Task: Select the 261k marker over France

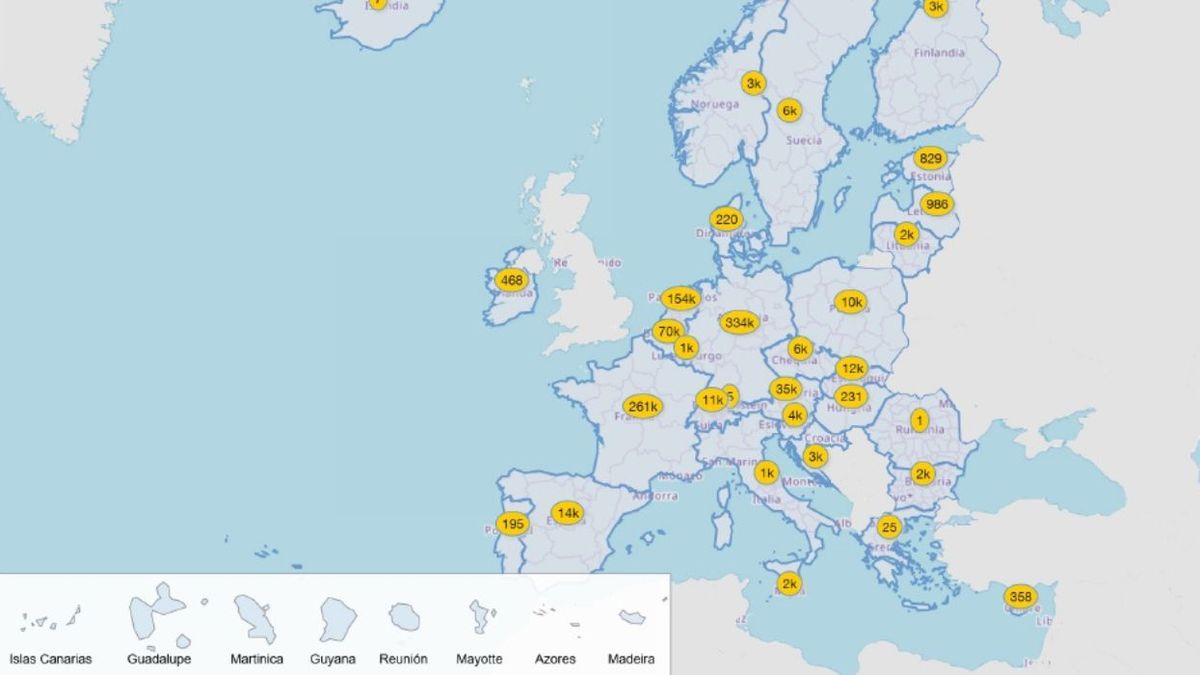Action: 641,406
